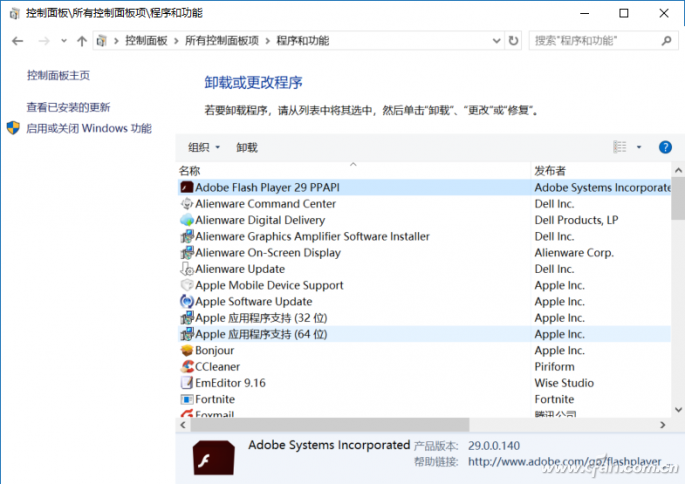
Task: Click the vertical scrollbar thumb
Action: pyautogui.click(x=678, y=198)
